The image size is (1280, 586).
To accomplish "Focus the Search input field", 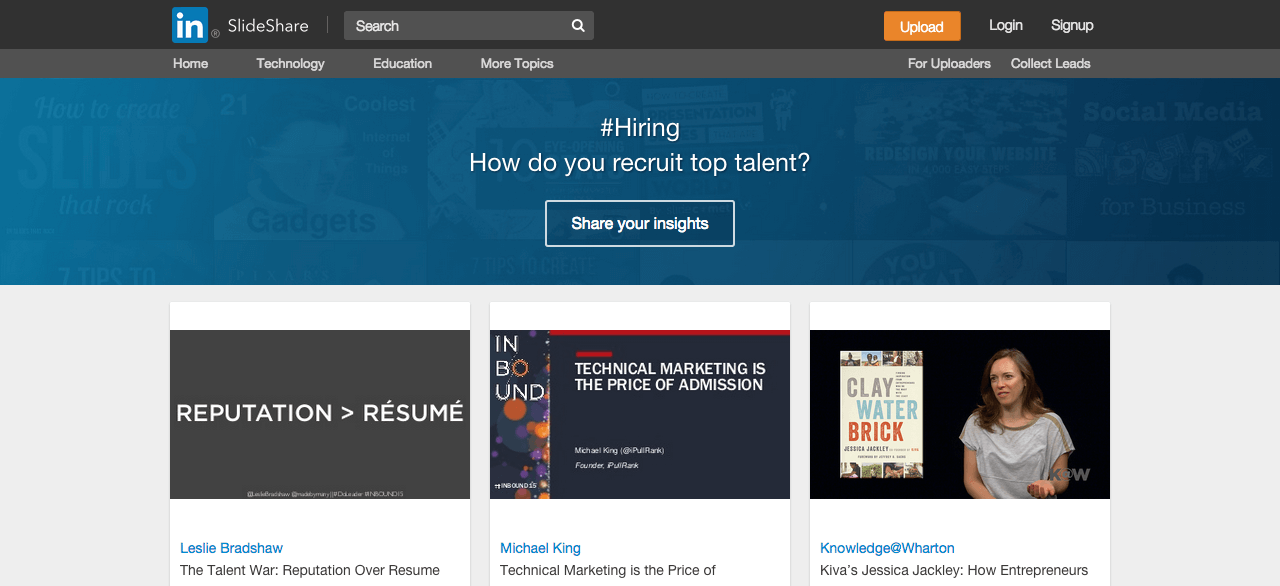I will coord(455,26).
